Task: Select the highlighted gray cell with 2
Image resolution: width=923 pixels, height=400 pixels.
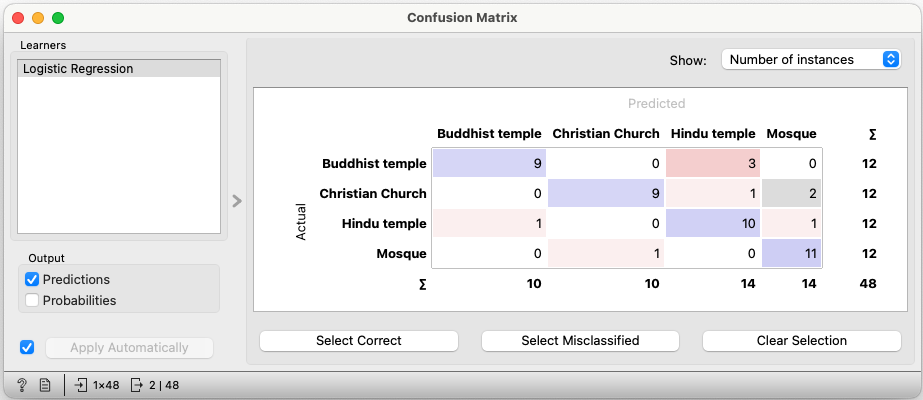Action: coord(791,194)
